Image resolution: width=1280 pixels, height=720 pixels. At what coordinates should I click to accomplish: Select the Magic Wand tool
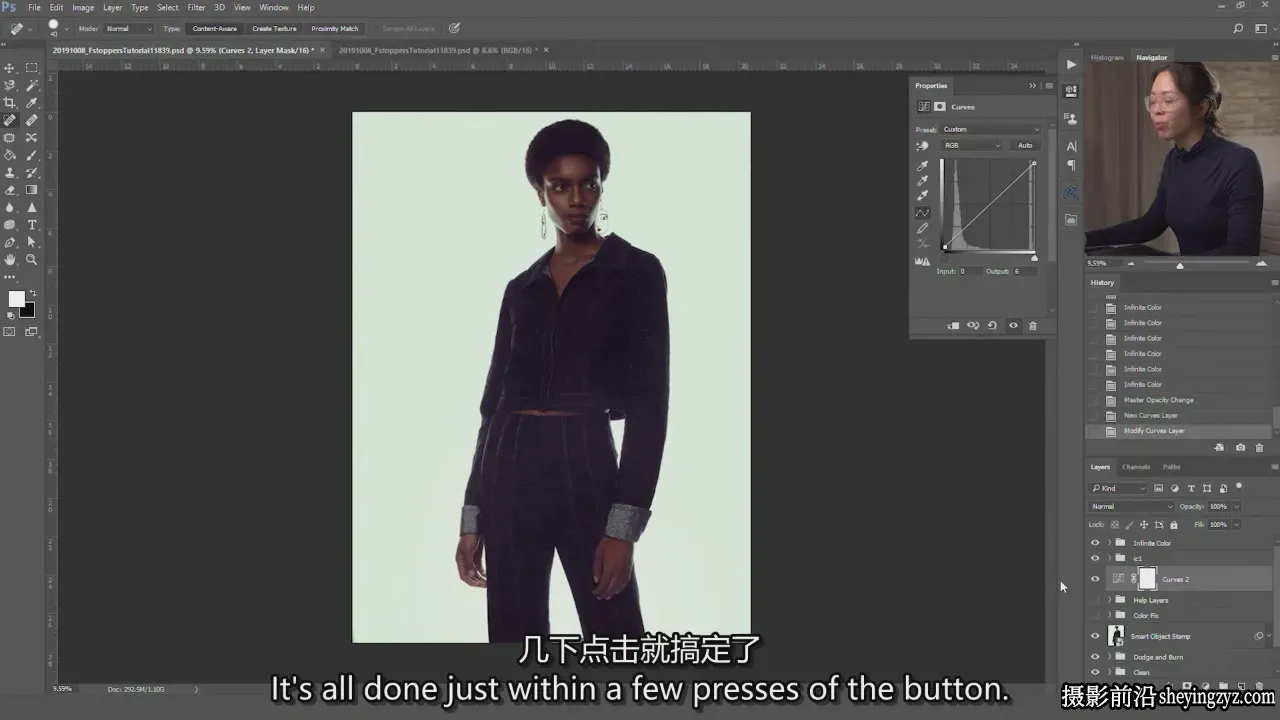(31, 85)
